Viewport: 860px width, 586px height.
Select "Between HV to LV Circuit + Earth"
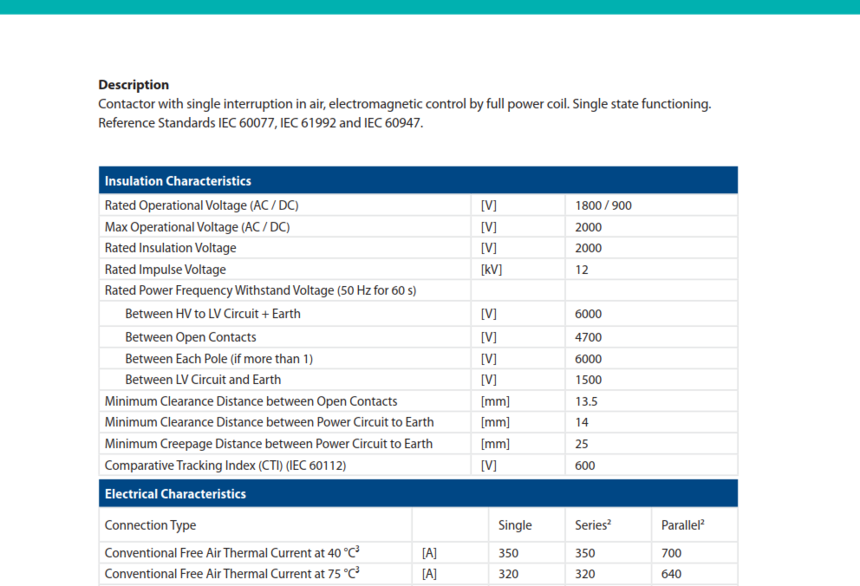[213, 313]
